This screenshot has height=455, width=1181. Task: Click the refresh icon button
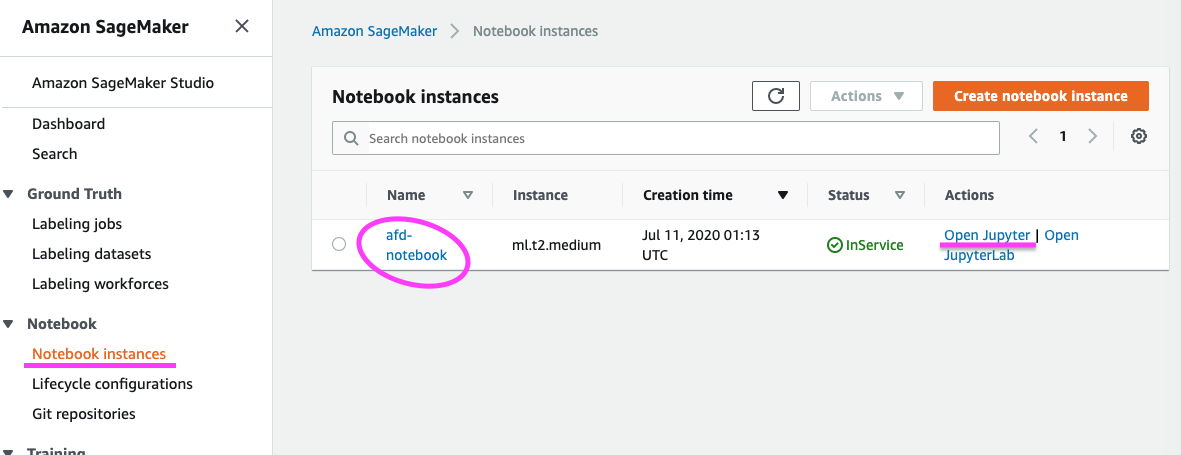coord(776,96)
